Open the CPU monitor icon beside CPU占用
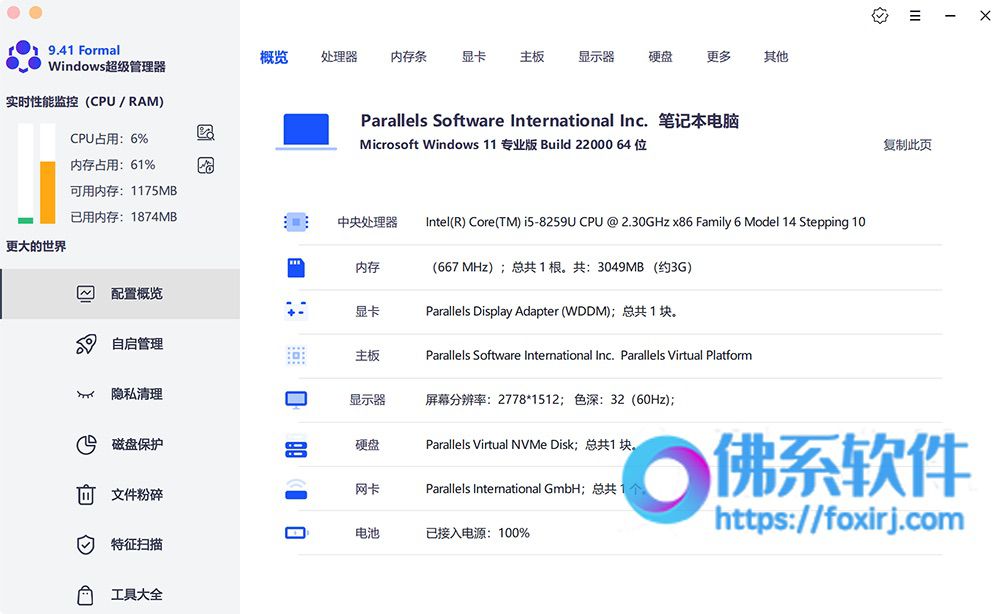Viewport: 1000px width, 614px height. pos(205,133)
